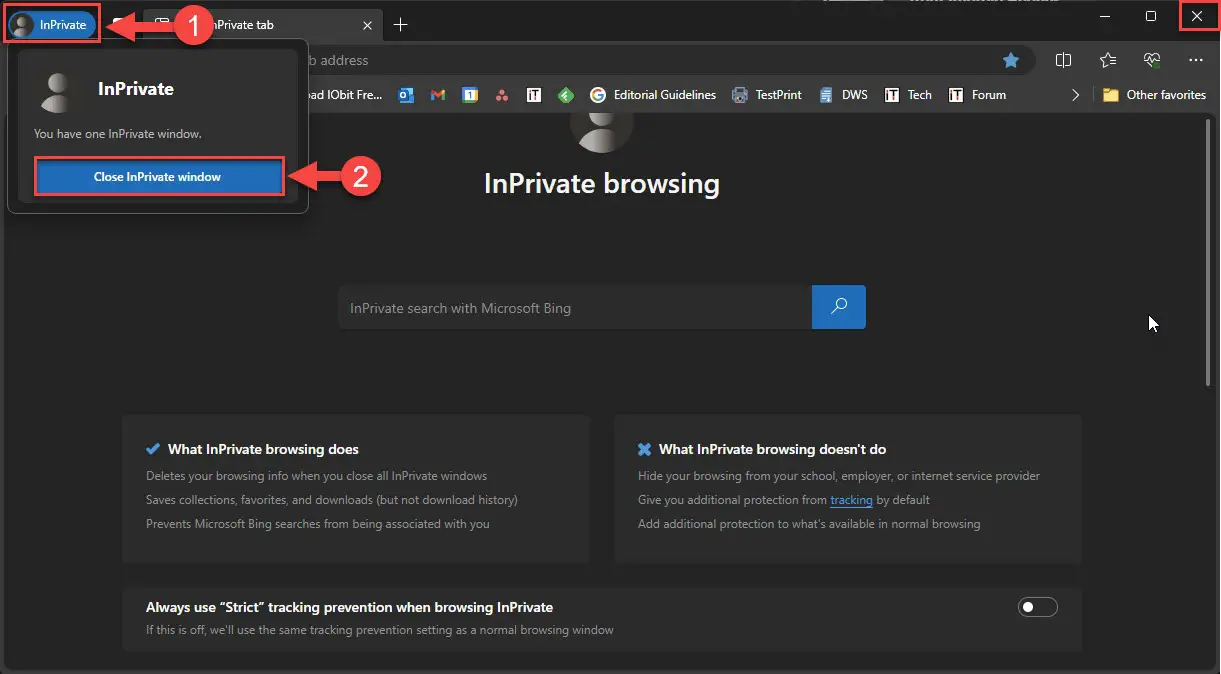The image size is (1221, 674).
Task: Click the InPrivate search magnifier button
Action: [x=839, y=307]
